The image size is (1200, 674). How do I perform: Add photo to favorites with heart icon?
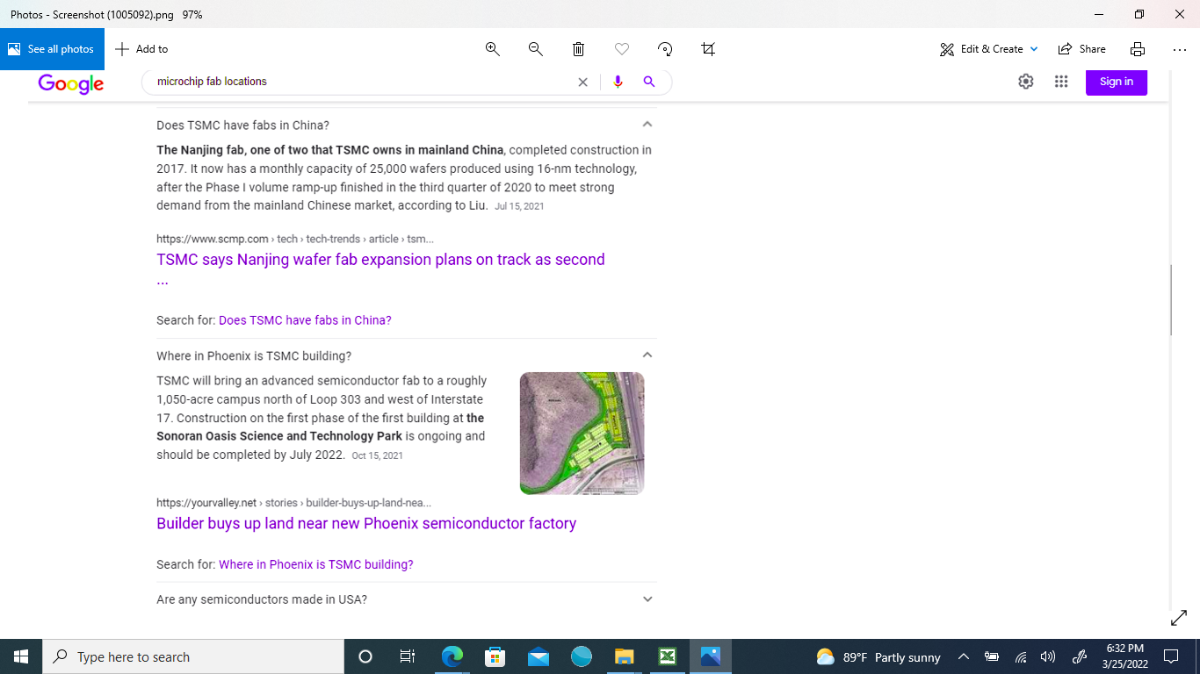tap(621, 49)
